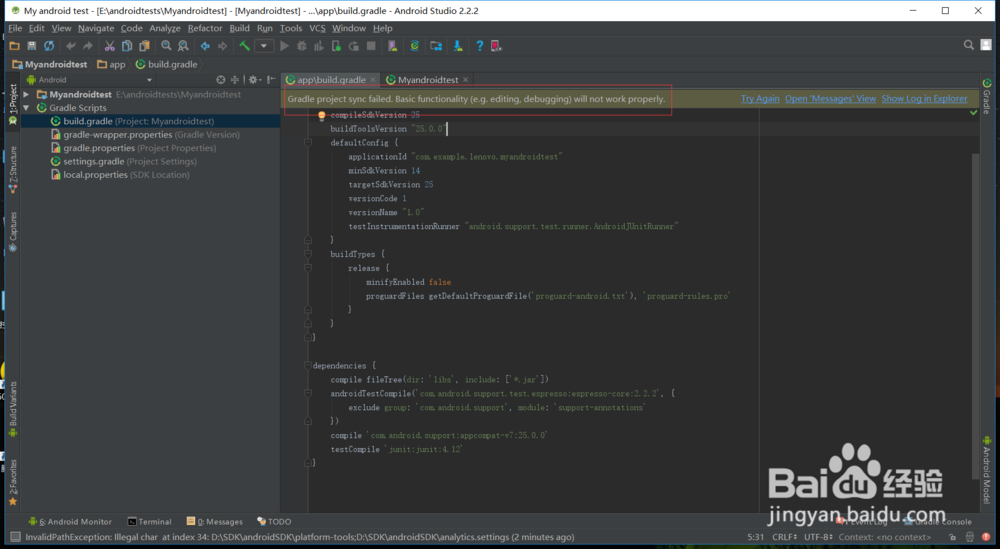Click the app breadcrumb folder

coord(111,64)
